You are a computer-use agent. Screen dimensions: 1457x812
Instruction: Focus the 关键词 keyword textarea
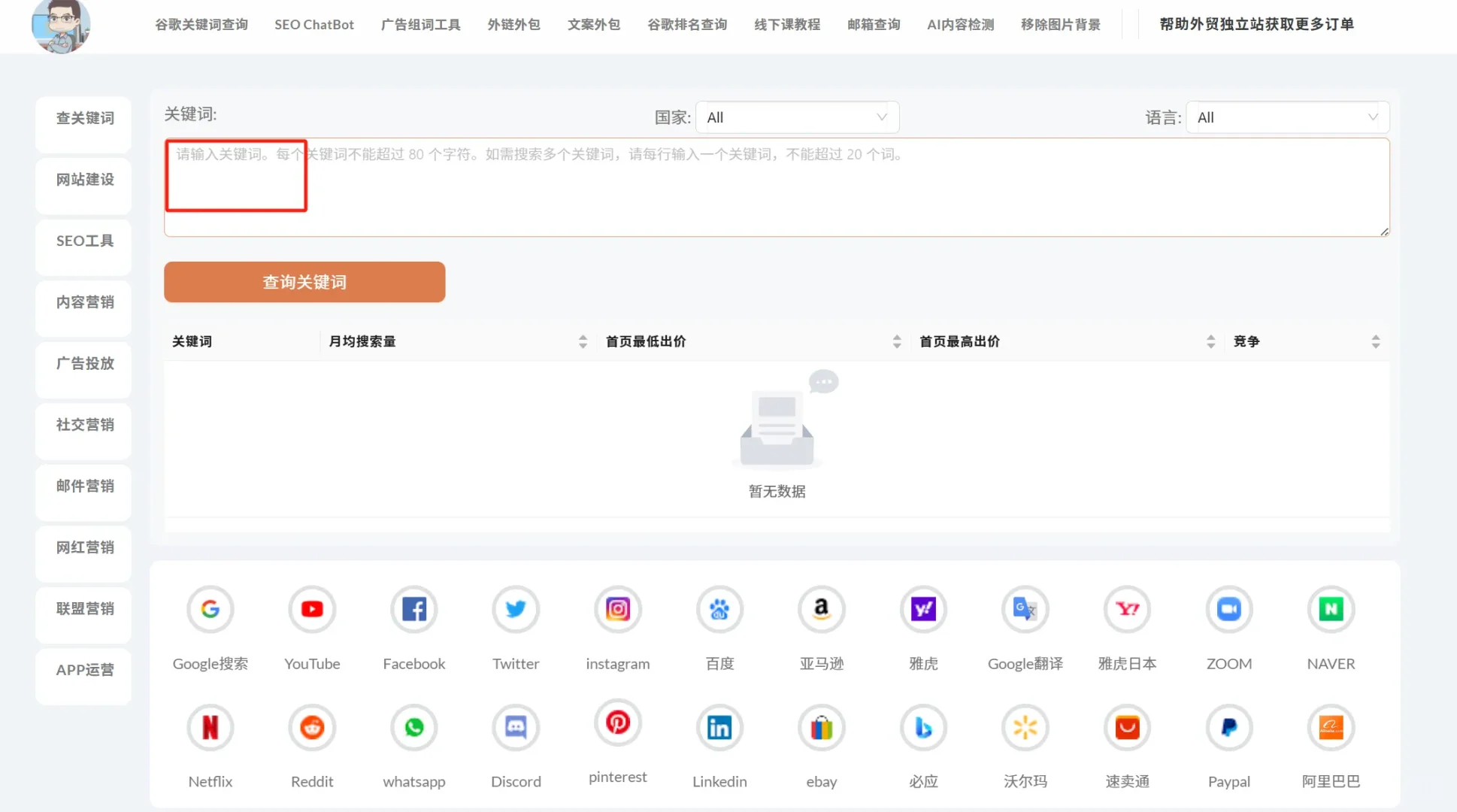tap(777, 187)
